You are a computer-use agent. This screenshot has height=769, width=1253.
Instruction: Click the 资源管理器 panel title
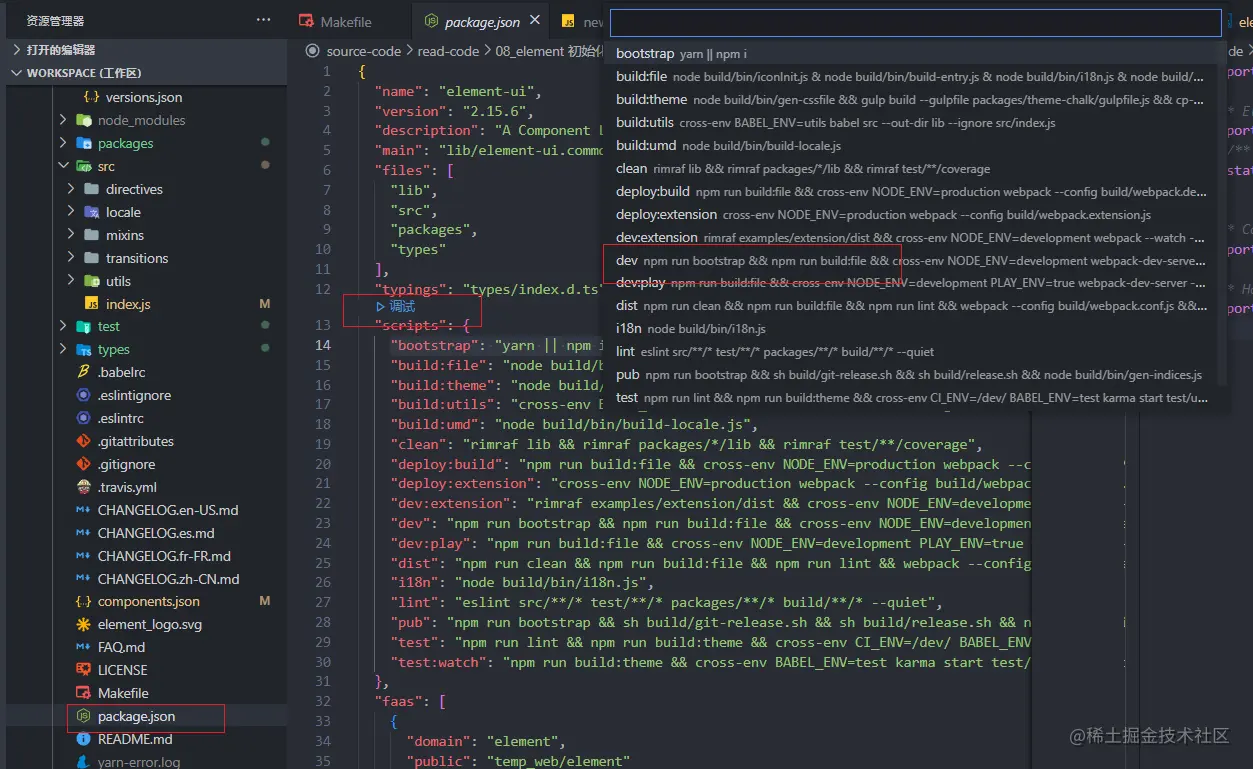(55, 21)
